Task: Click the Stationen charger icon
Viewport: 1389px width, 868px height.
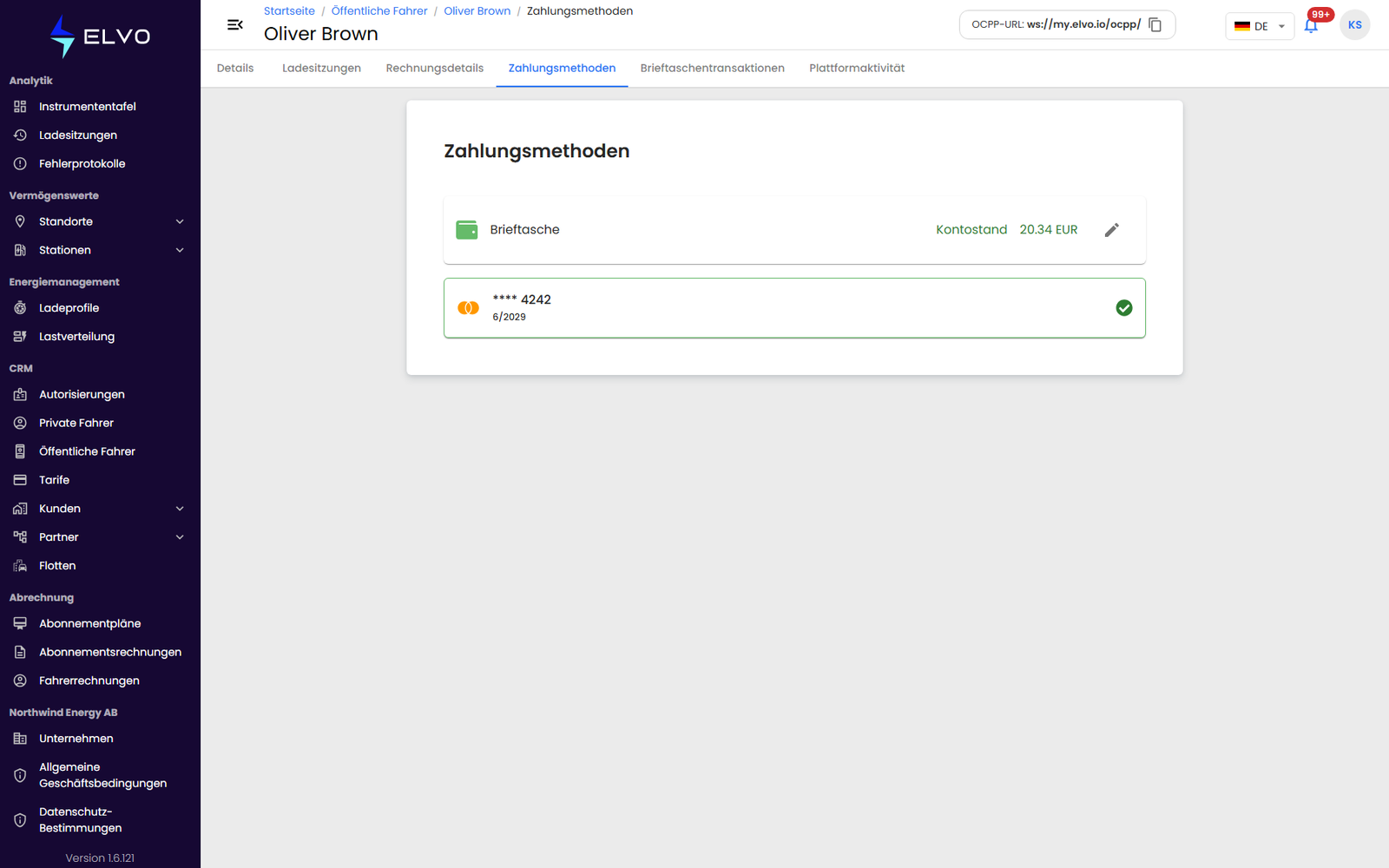Action: 20,250
